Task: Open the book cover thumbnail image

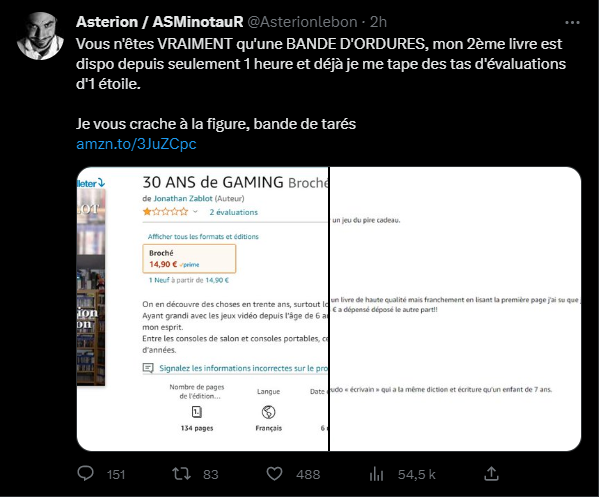Action: pos(91,287)
